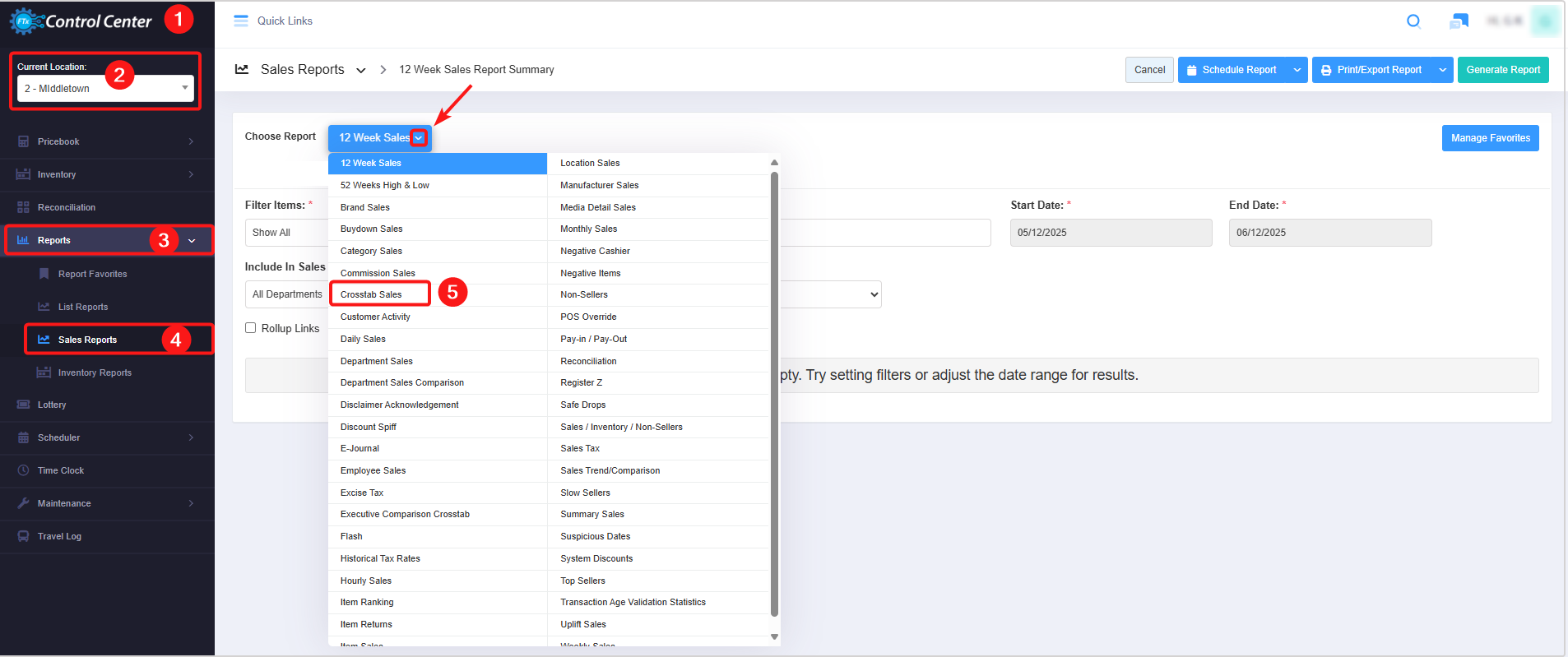This screenshot has height=657, width=1568.
Task: Click the Pricebook calculator icon
Action: tap(23, 141)
